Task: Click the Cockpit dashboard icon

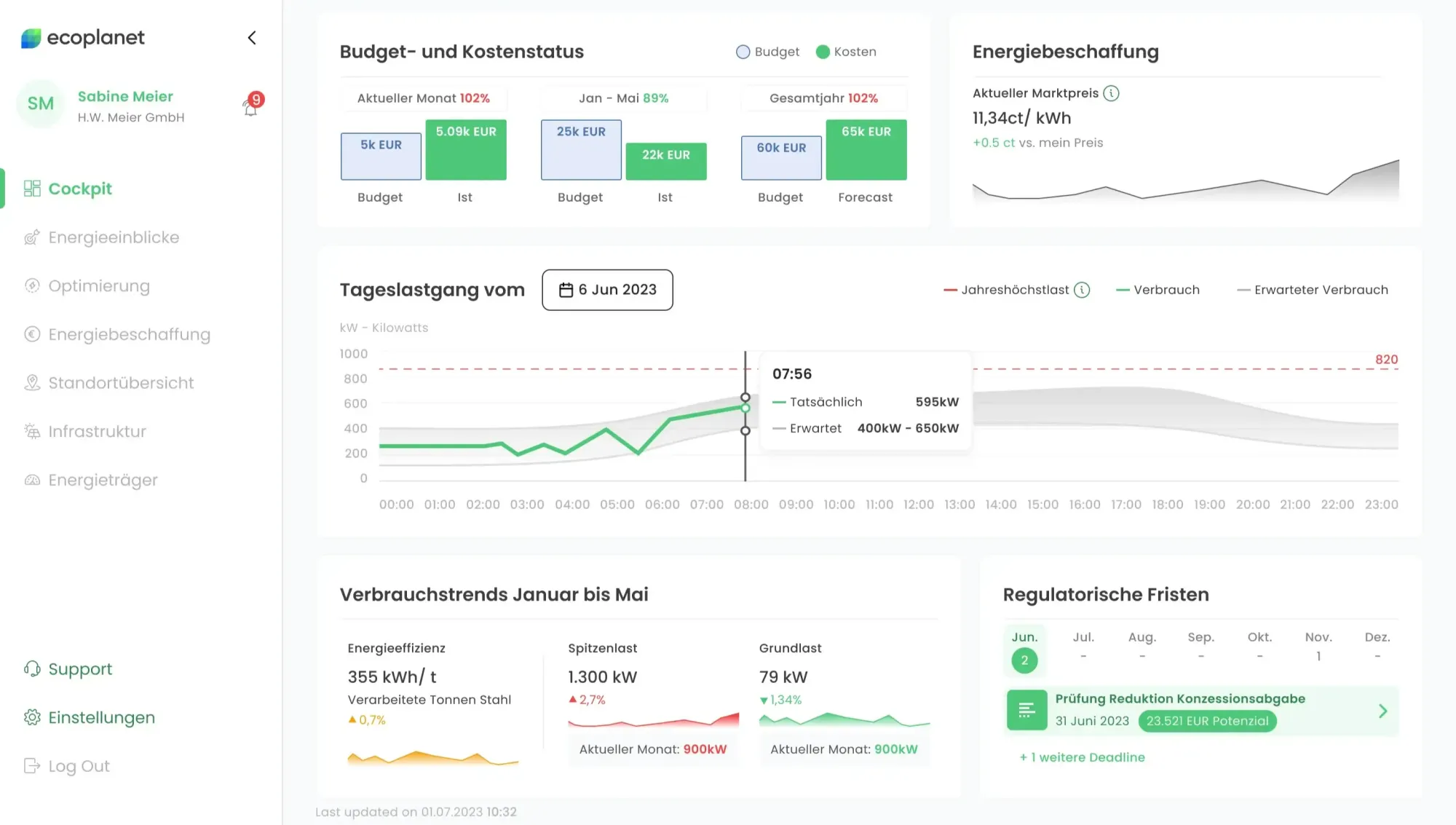Action: (32, 189)
